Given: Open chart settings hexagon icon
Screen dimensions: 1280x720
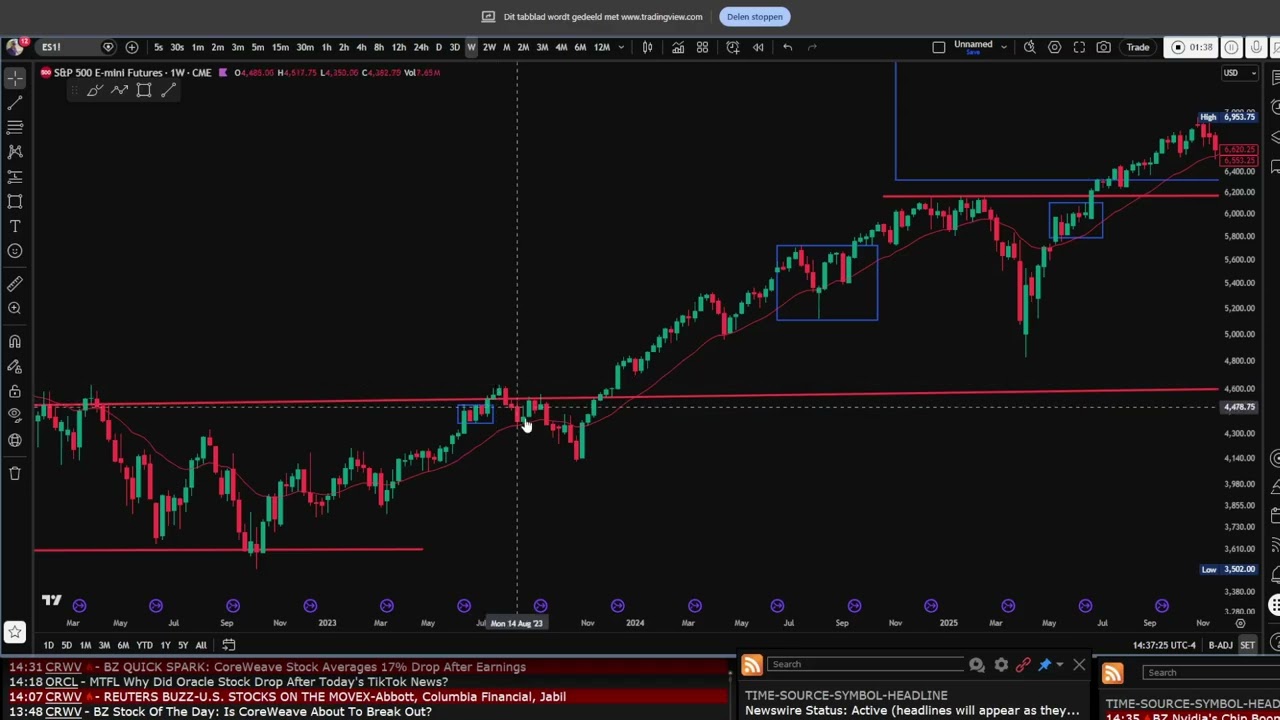Looking at the screenshot, I should pyautogui.click(x=1054, y=47).
